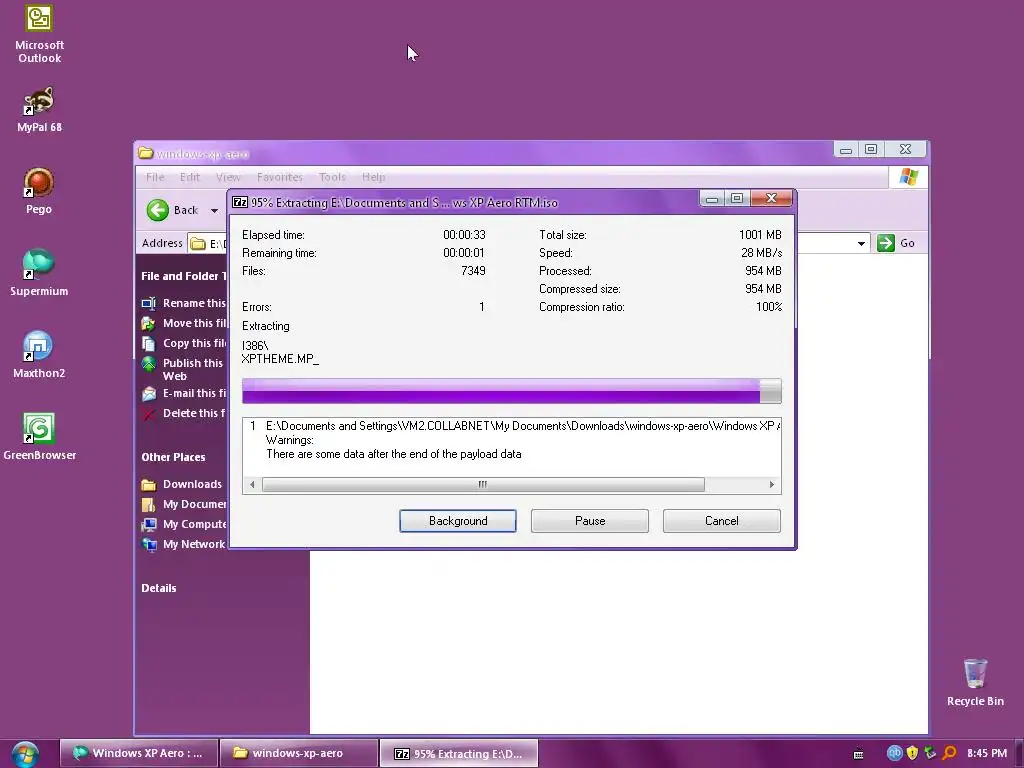The image size is (1024, 768).
Task: Switch to Windows XP Aero taskbar button
Action: [x=139, y=754]
